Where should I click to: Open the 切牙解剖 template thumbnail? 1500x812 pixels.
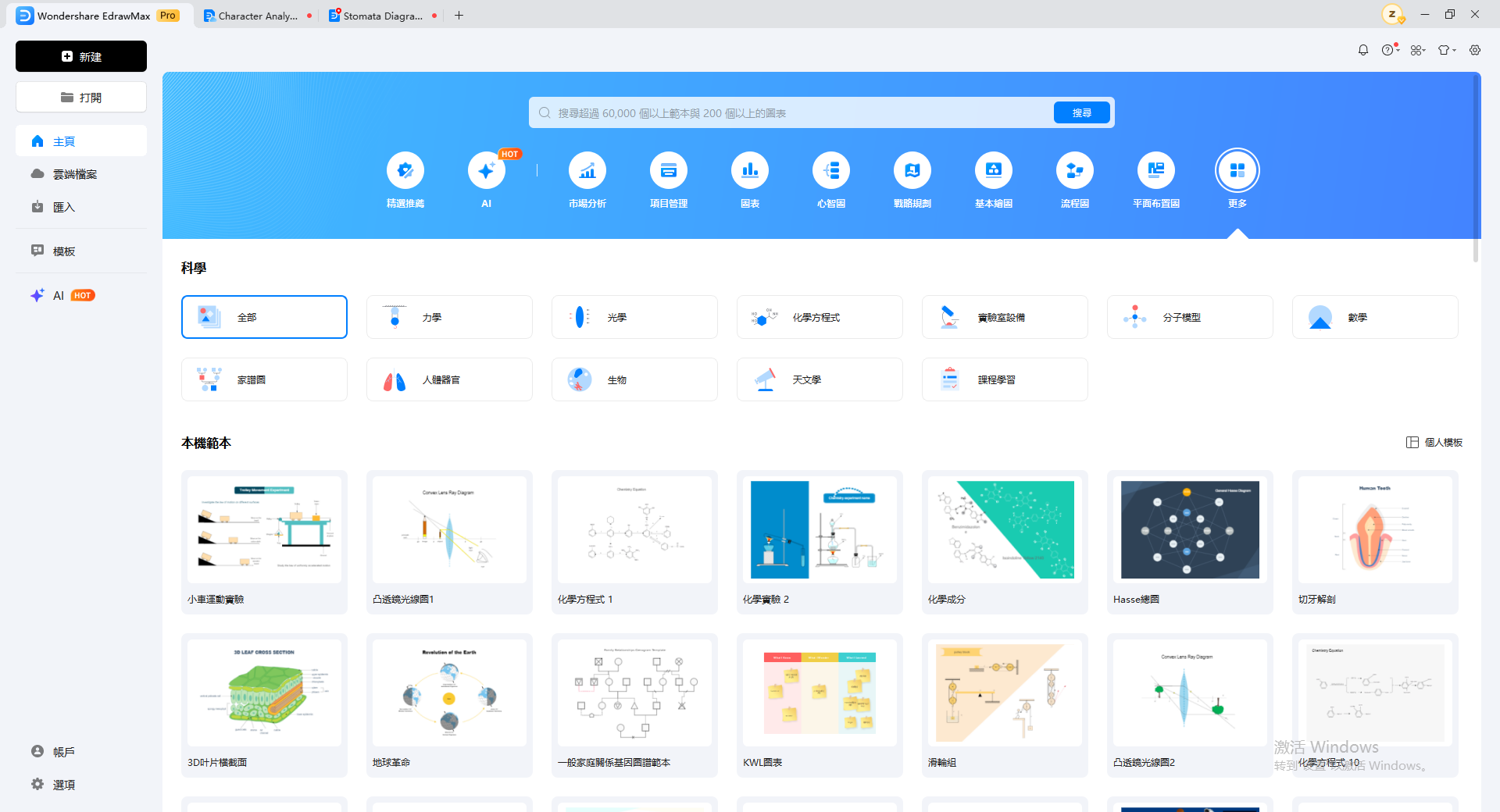[1375, 530]
